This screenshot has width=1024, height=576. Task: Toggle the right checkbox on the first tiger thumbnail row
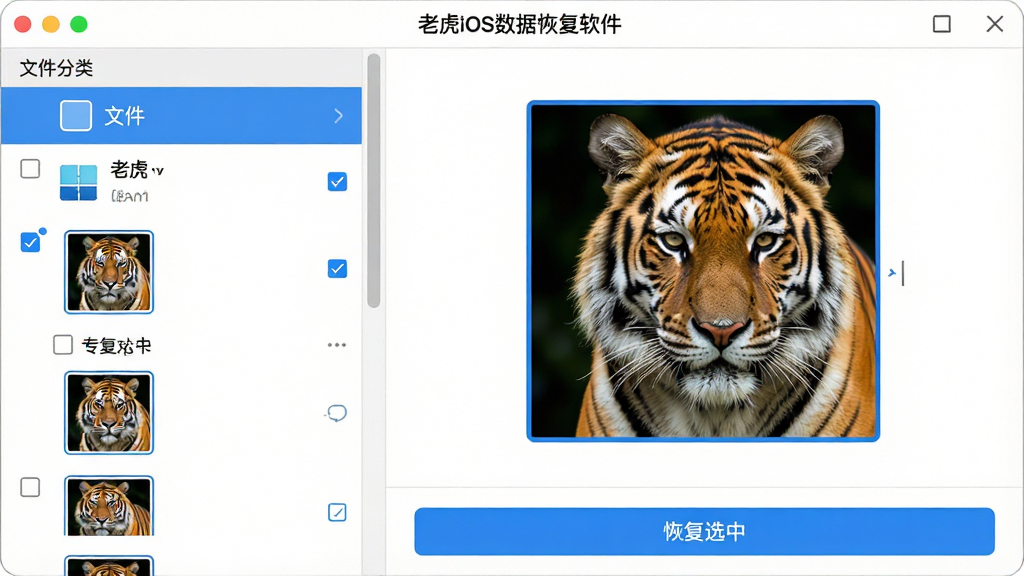(x=337, y=268)
